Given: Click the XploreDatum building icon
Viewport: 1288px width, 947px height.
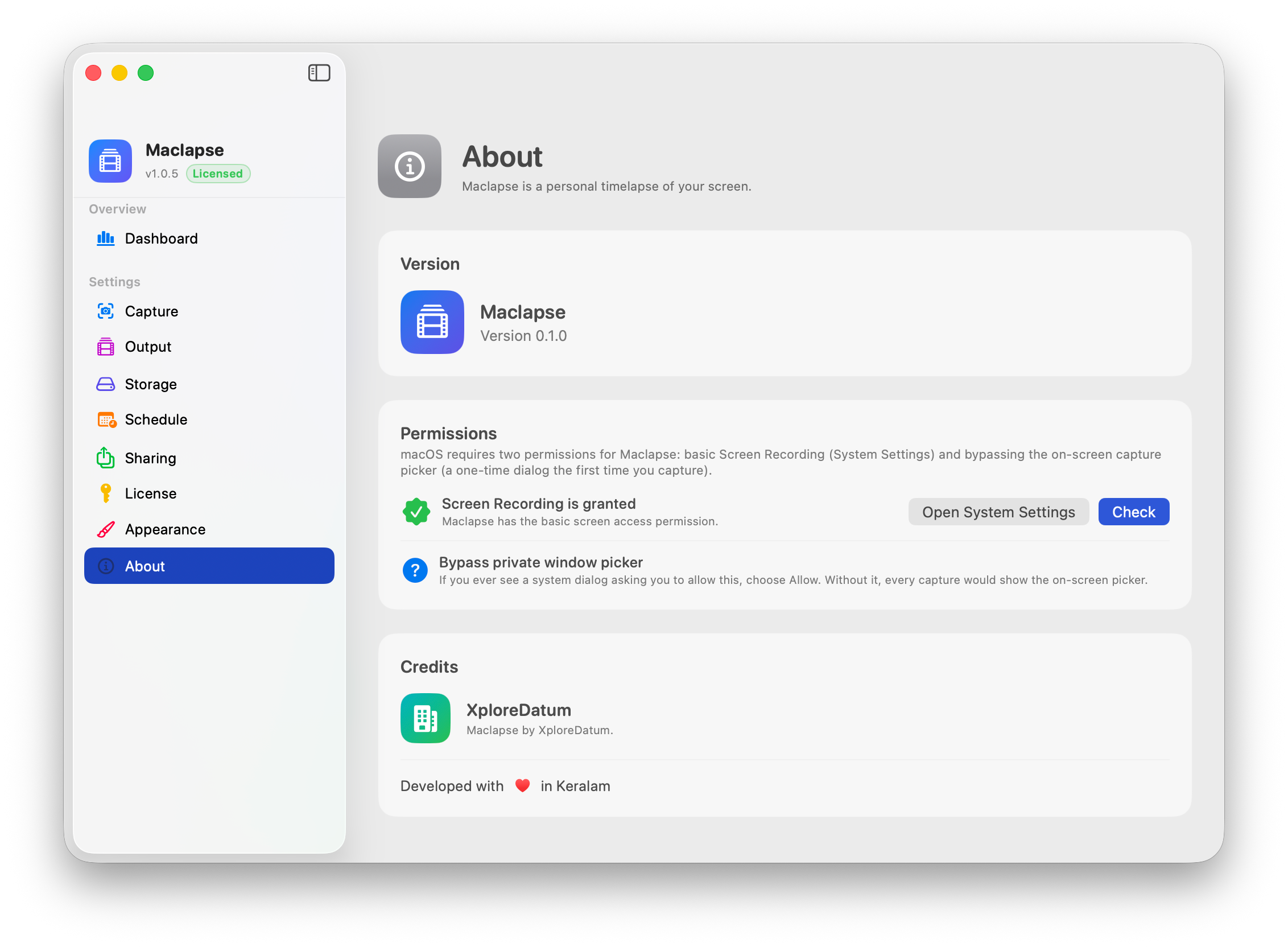Looking at the screenshot, I should pyautogui.click(x=425, y=718).
